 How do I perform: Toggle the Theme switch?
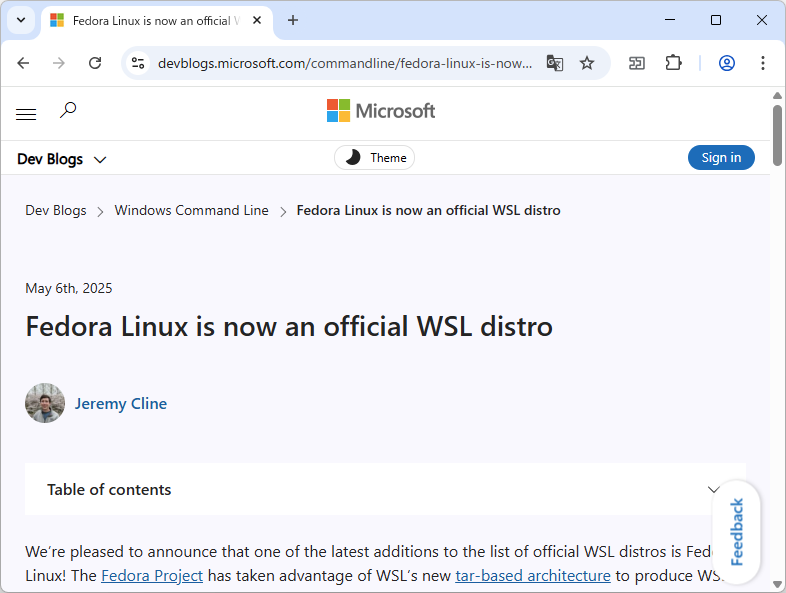tap(374, 158)
